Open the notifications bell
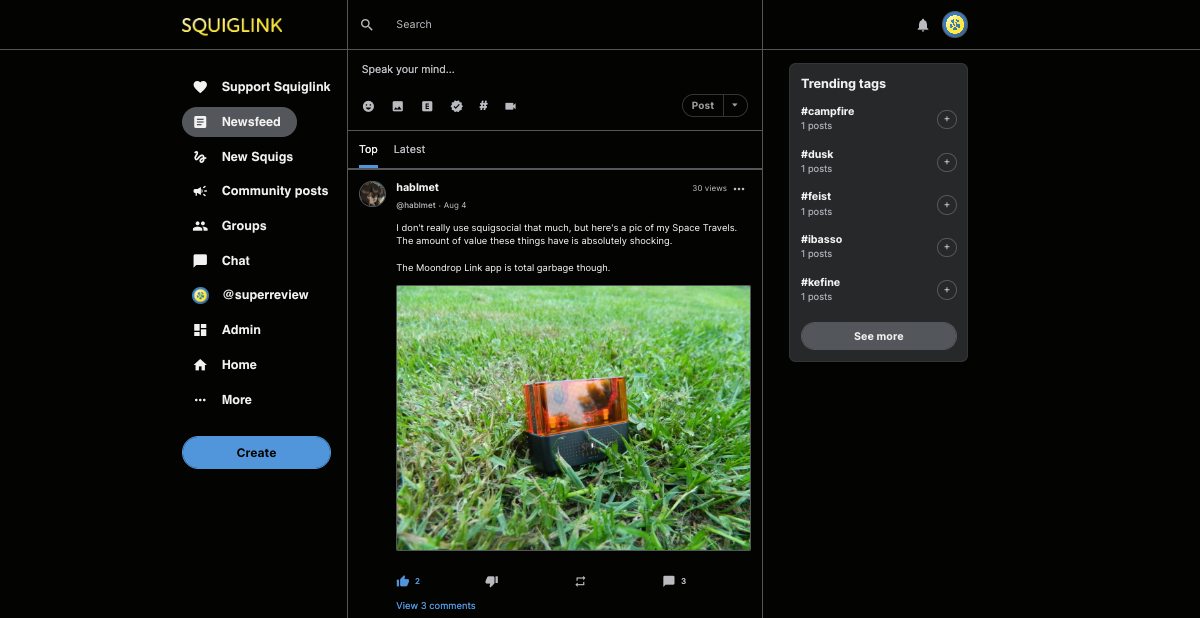This screenshot has width=1200, height=618. [x=923, y=25]
